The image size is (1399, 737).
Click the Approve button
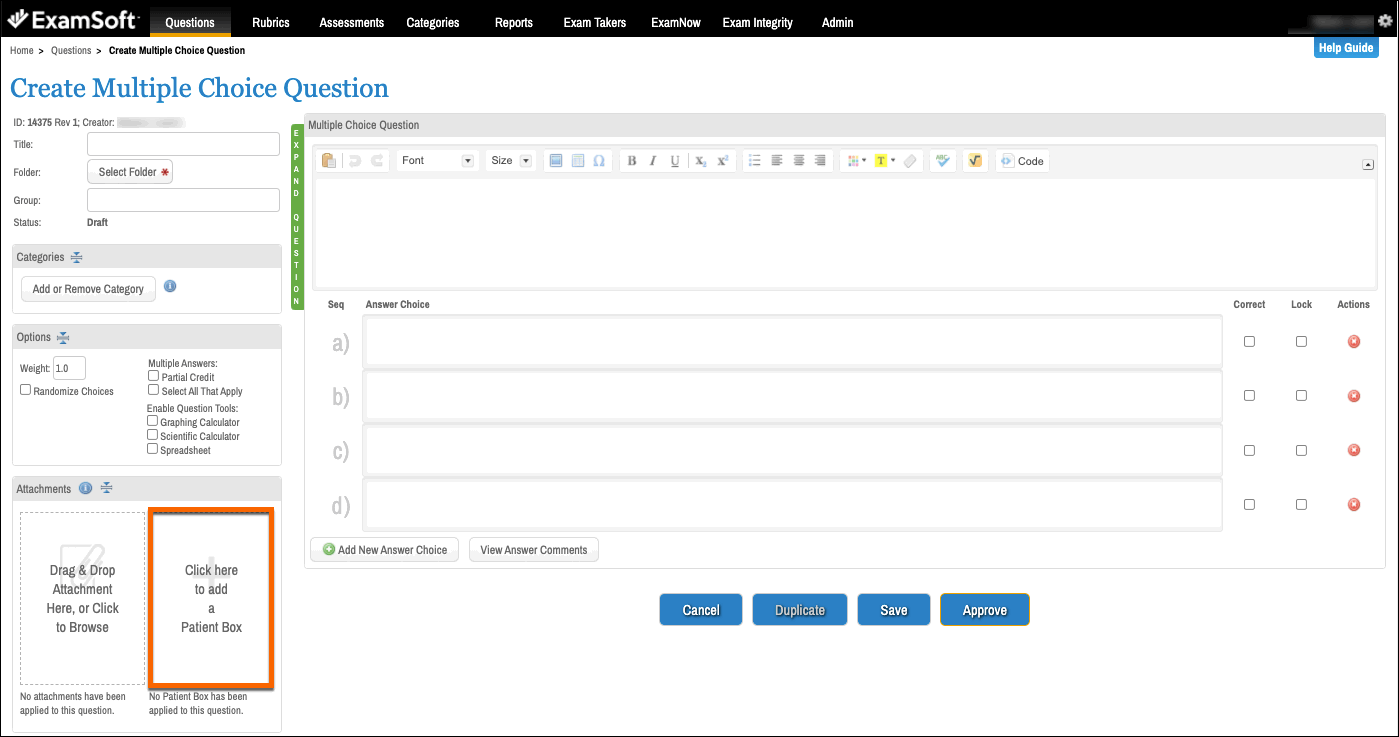pyautogui.click(x=985, y=610)
